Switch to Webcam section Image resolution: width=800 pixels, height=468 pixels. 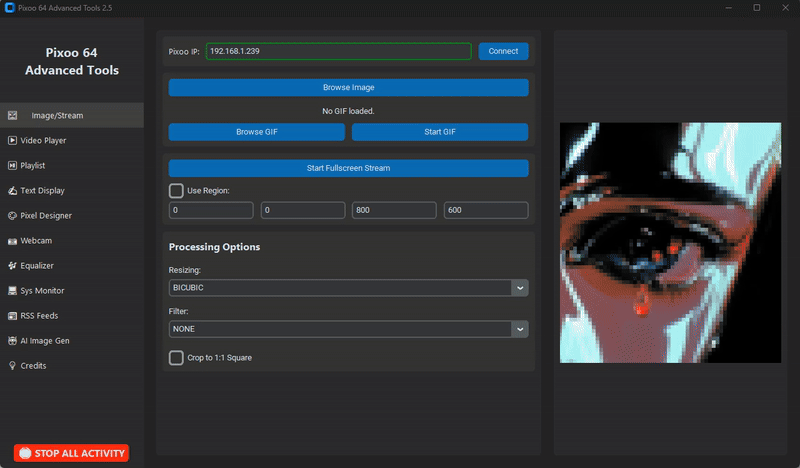click(x=71, y=240)
